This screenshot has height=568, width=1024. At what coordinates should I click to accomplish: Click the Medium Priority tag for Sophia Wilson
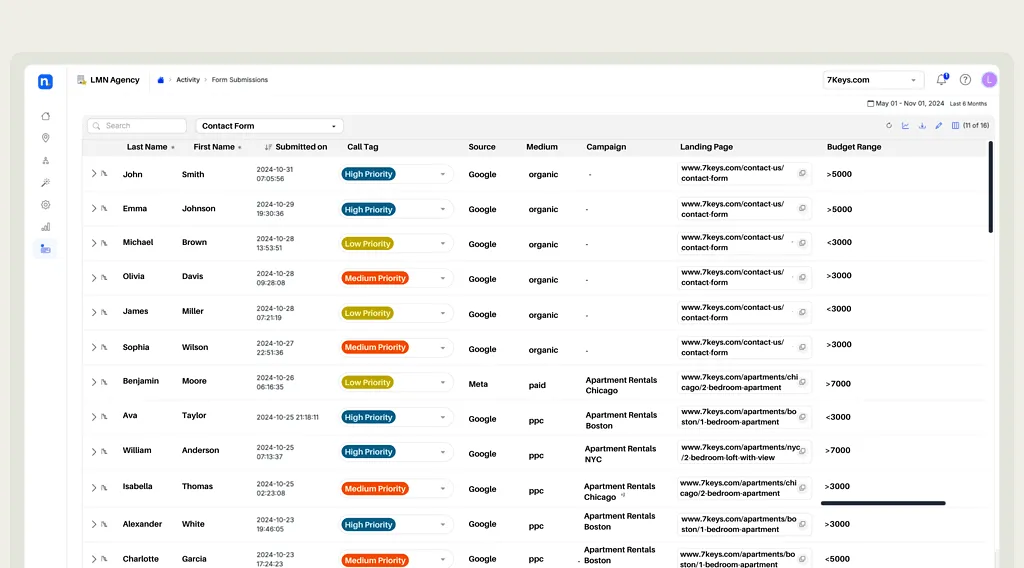coord(375,347)
